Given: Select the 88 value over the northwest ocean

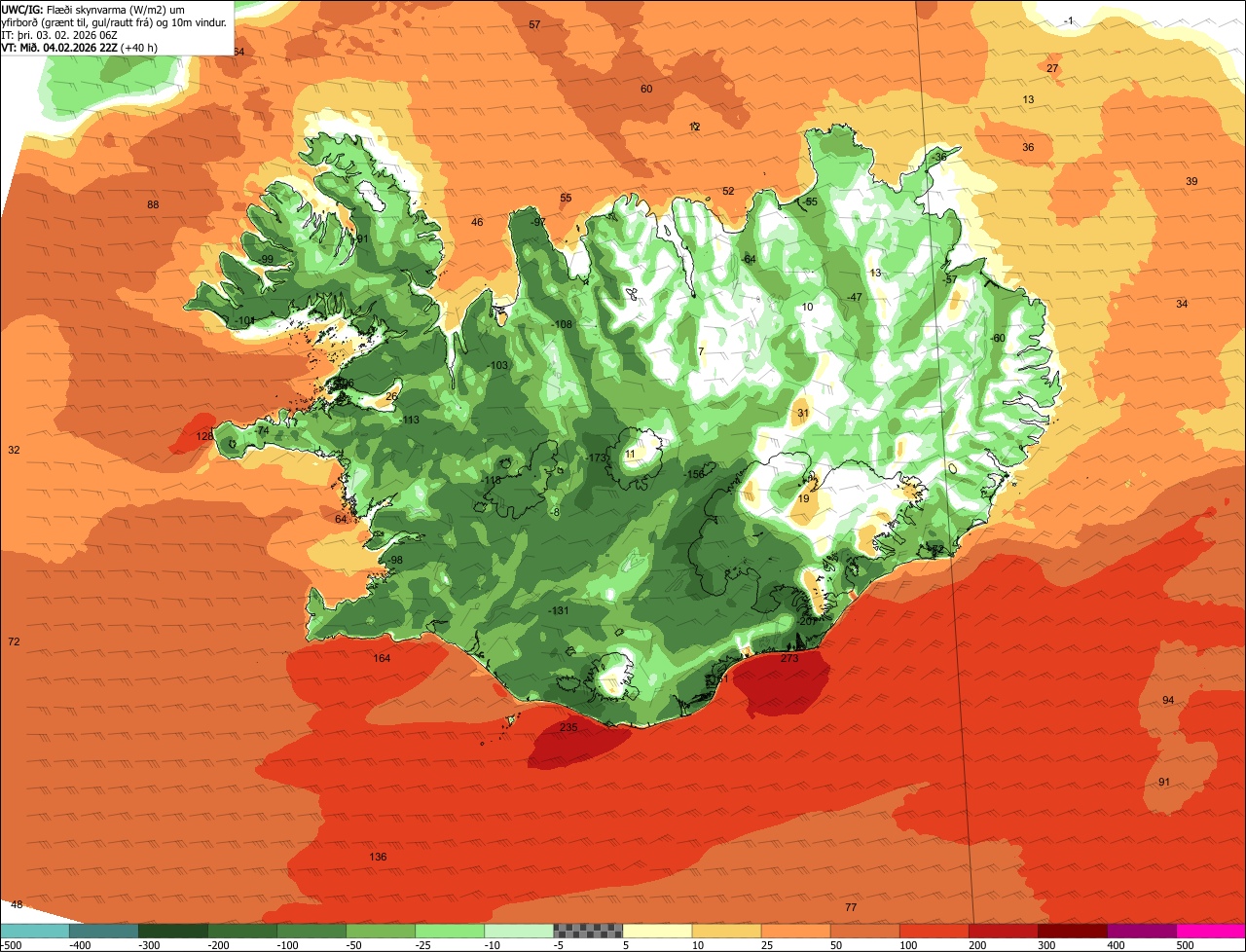Looking at the screenshot, I should tap(153, 204).
